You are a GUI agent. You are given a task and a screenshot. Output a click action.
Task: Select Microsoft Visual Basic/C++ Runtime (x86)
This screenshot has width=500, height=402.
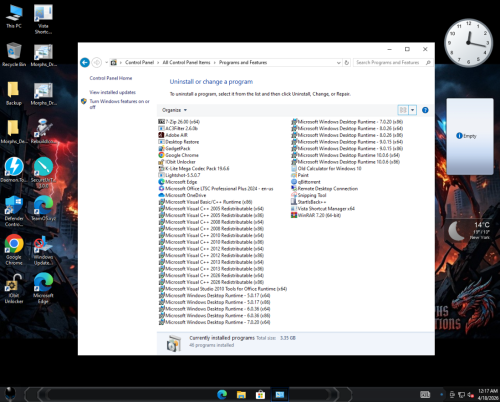click(x=205, y=202)
